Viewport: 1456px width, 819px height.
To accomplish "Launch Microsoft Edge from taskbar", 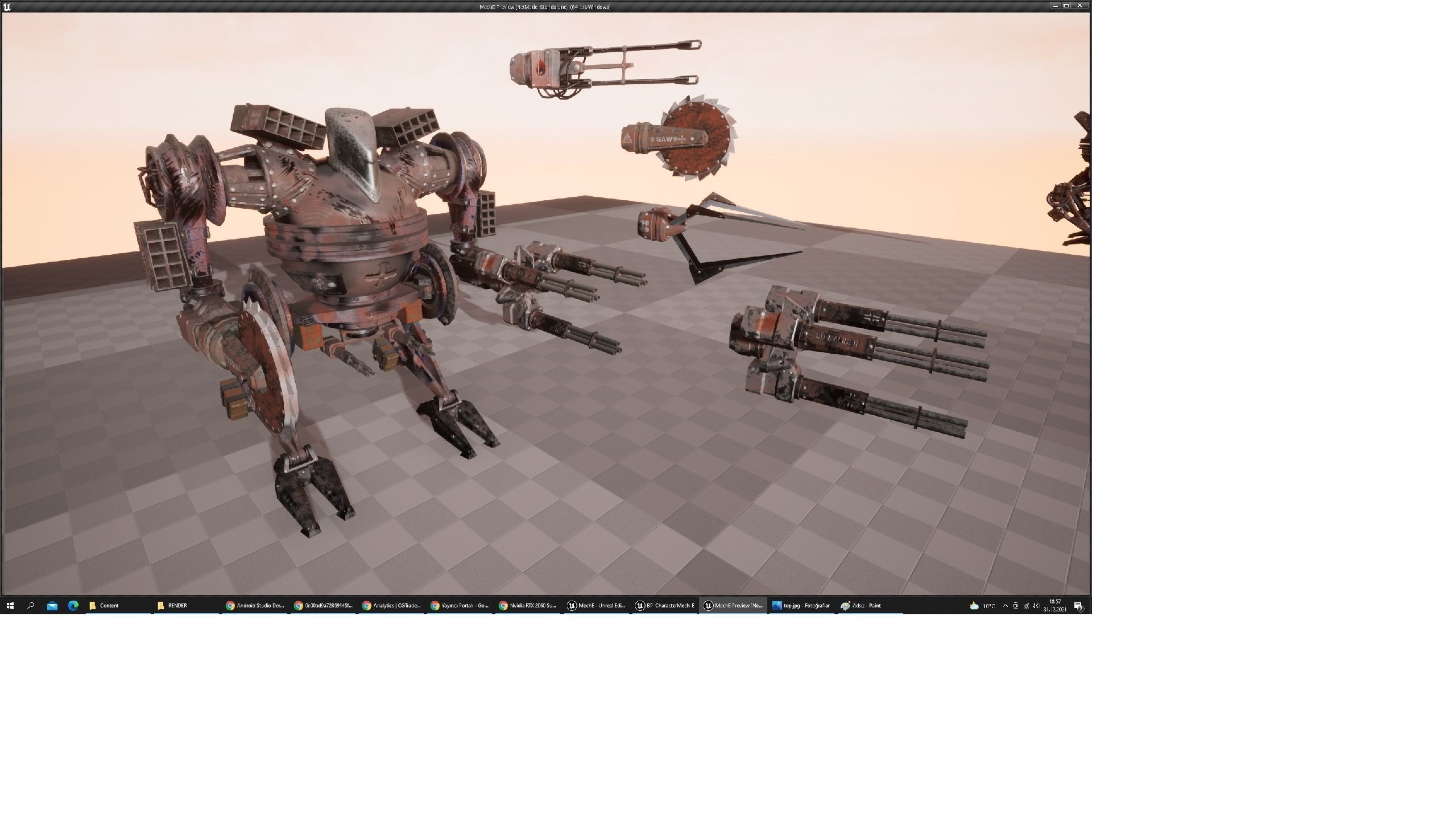I will point(73,606).
